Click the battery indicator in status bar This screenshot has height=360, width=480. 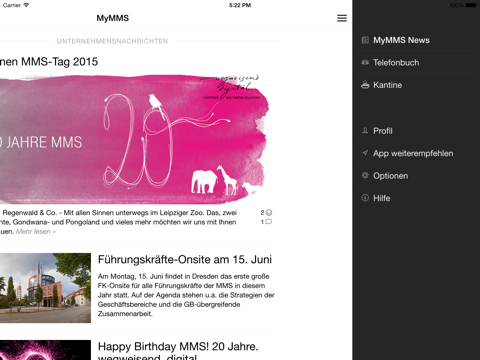pyautogui.click(x=471, y=5)
